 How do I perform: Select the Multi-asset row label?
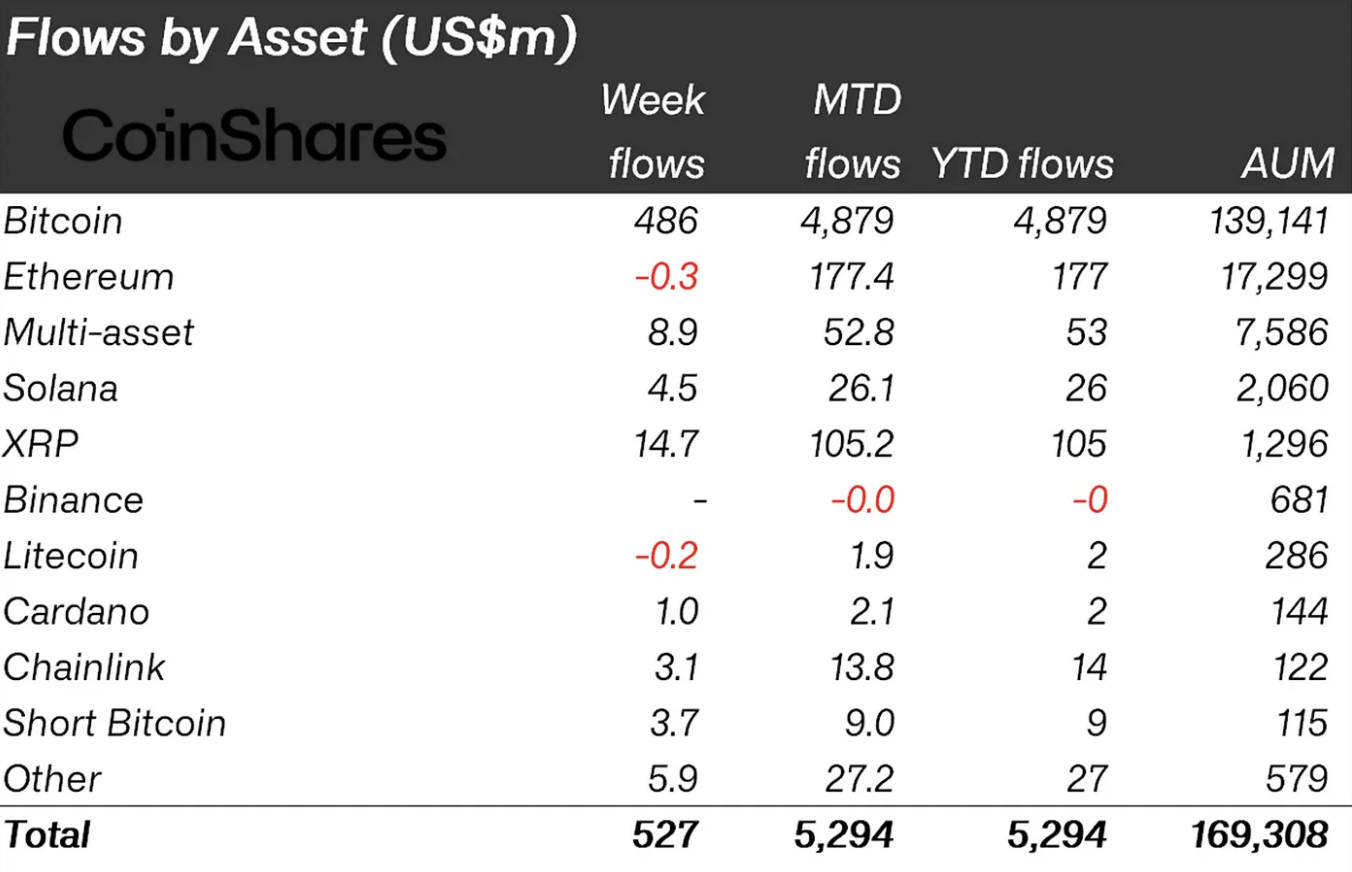[x=98, y=332]
